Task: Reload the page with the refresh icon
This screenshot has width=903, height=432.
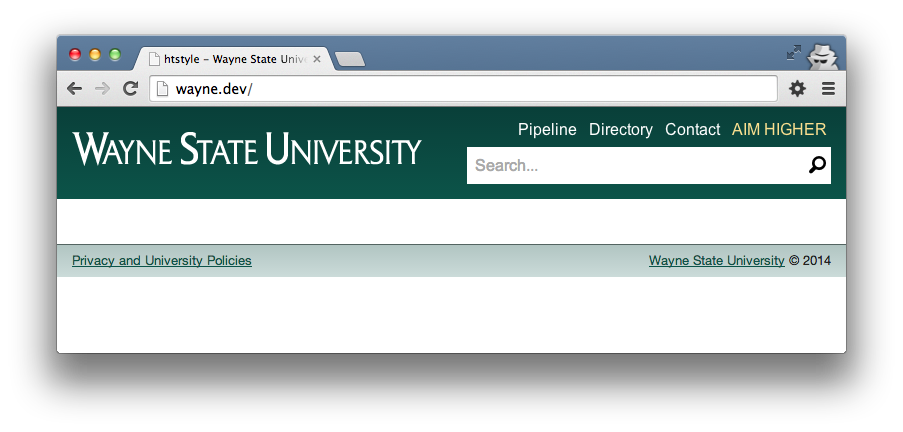Action: (x=131, y=88)
